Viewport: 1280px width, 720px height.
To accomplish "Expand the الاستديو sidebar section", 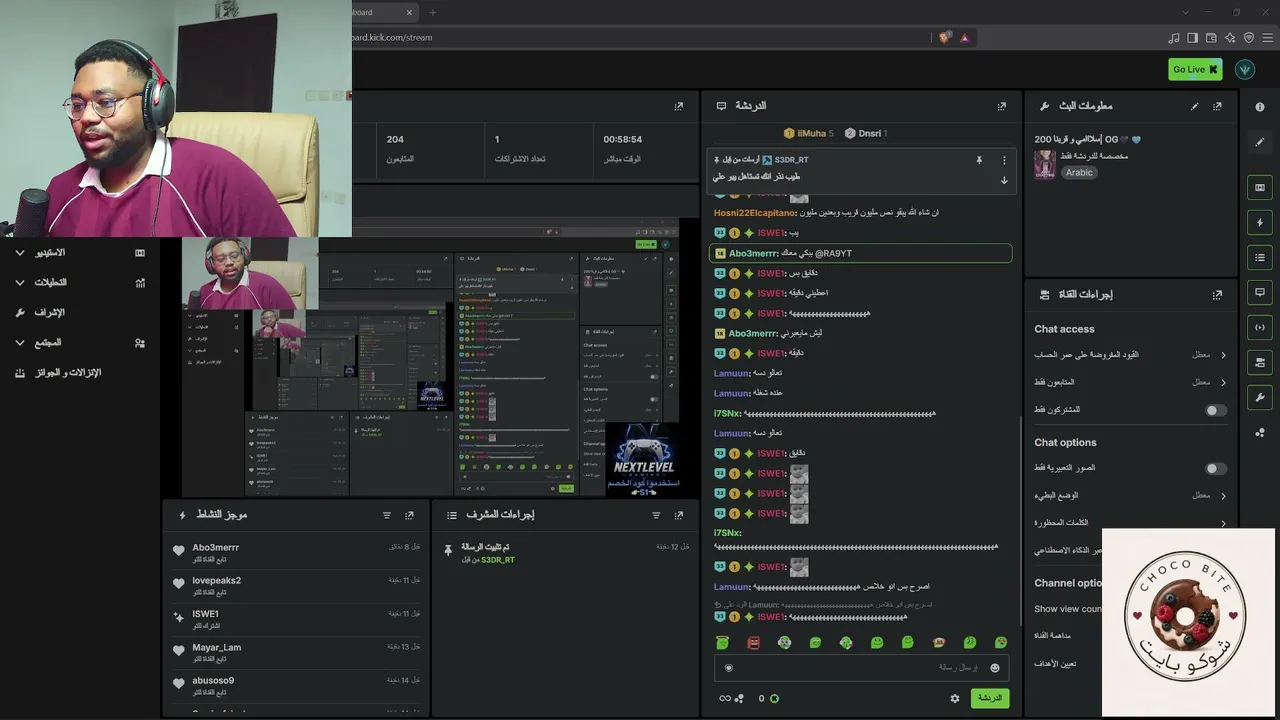I will 80,253.
